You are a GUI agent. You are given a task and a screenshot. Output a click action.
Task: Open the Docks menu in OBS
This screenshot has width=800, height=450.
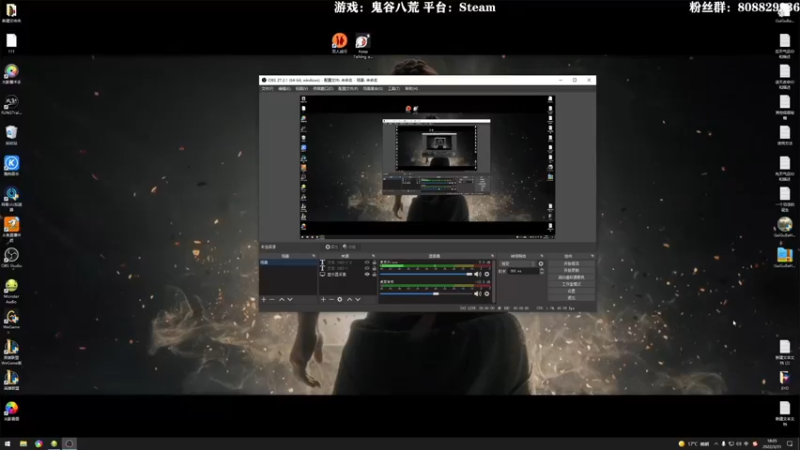pyautogui.click(x=322, y=89)
